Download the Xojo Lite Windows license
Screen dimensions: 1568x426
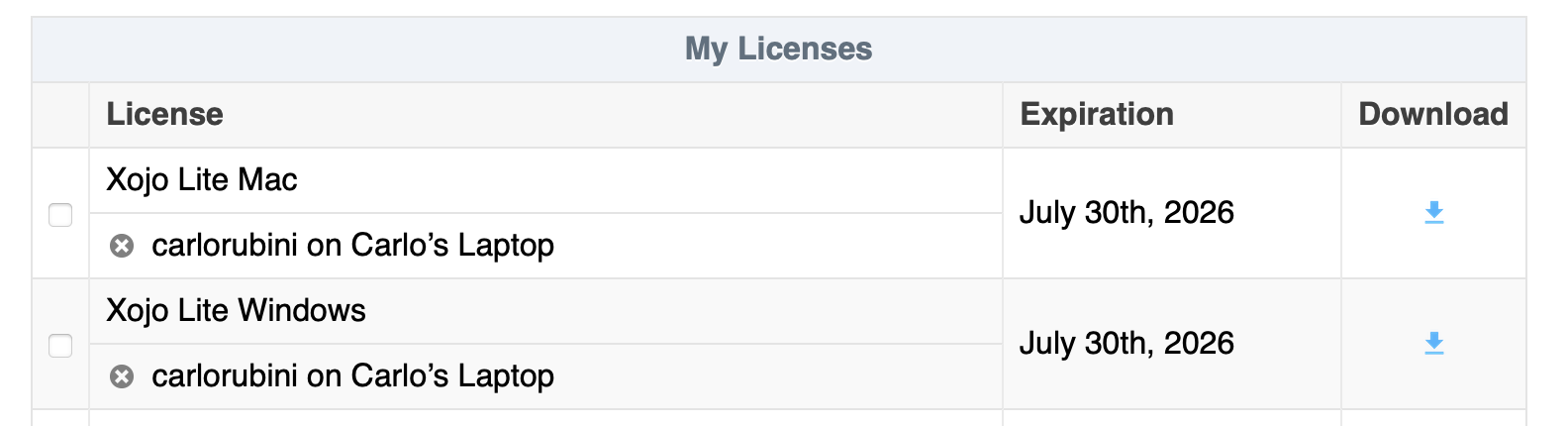coord(1433,344)
